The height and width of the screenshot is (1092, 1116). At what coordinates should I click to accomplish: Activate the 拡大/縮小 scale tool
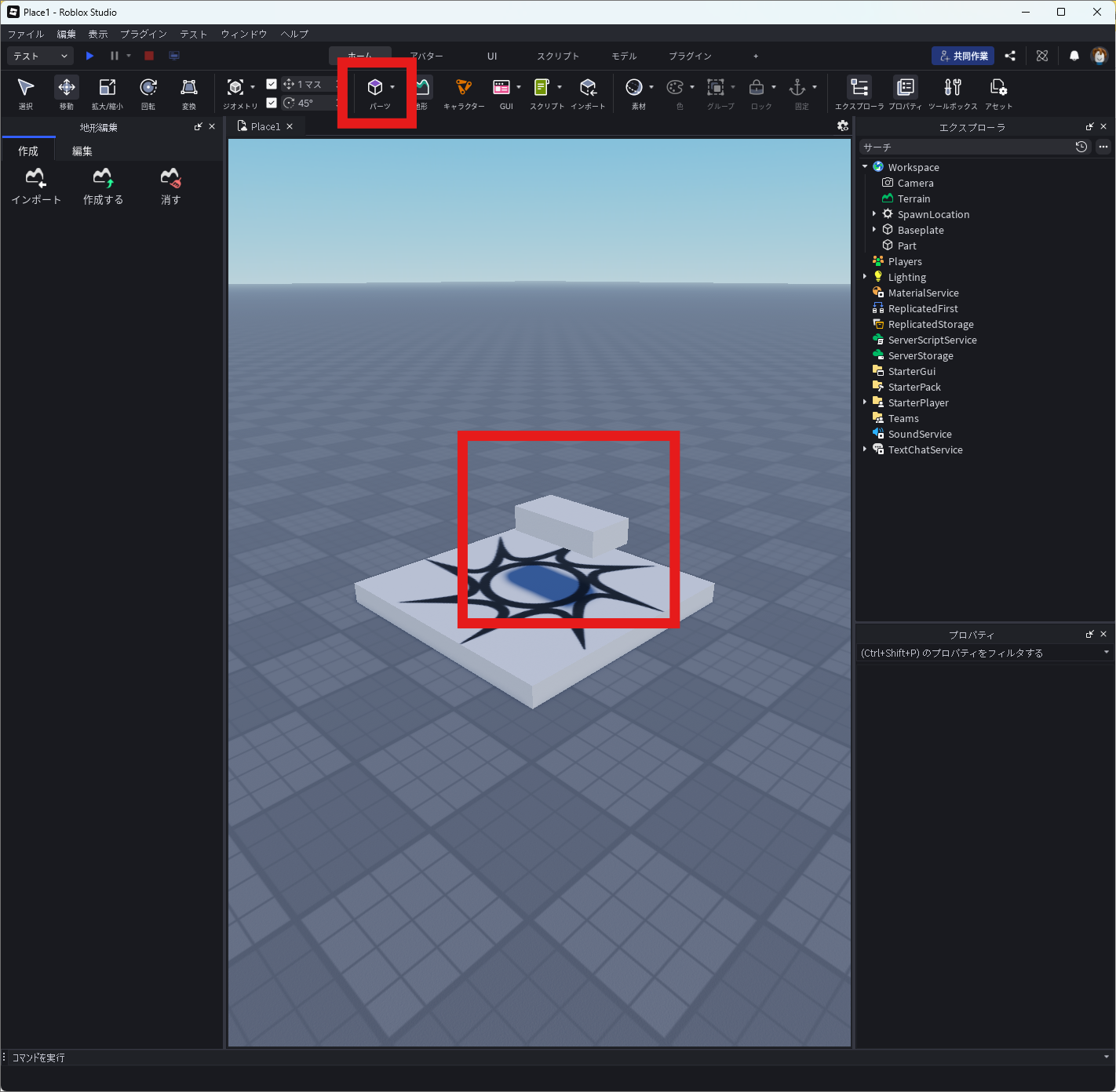(x=107, y=92)
